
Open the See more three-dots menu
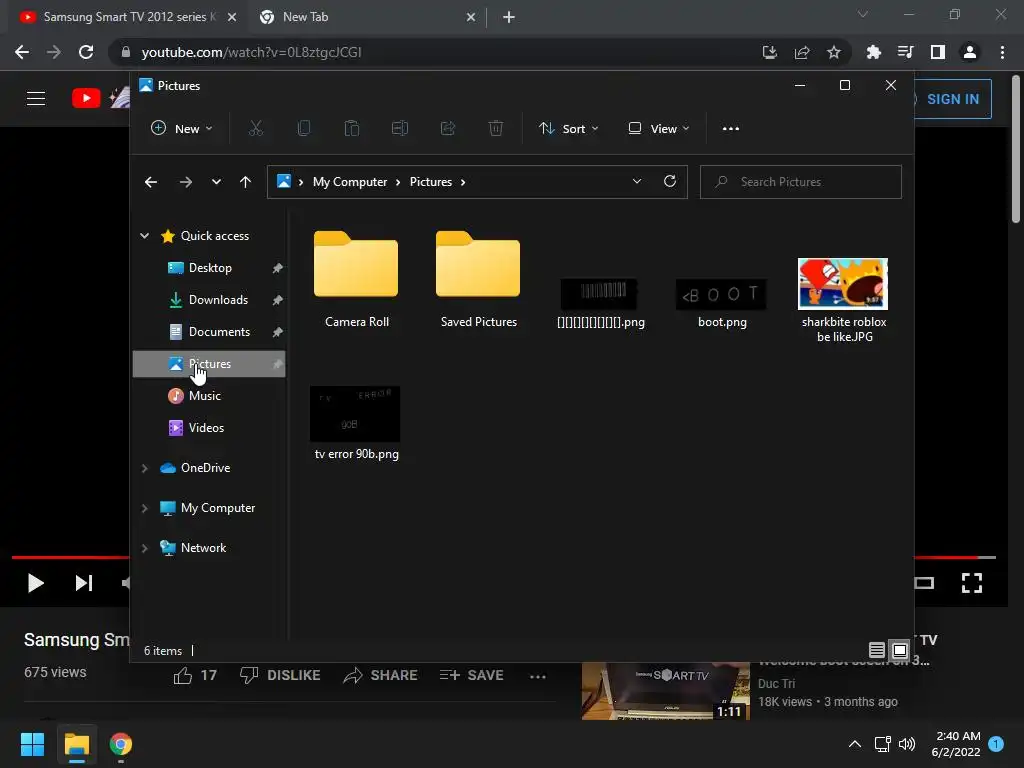point(731,129)
